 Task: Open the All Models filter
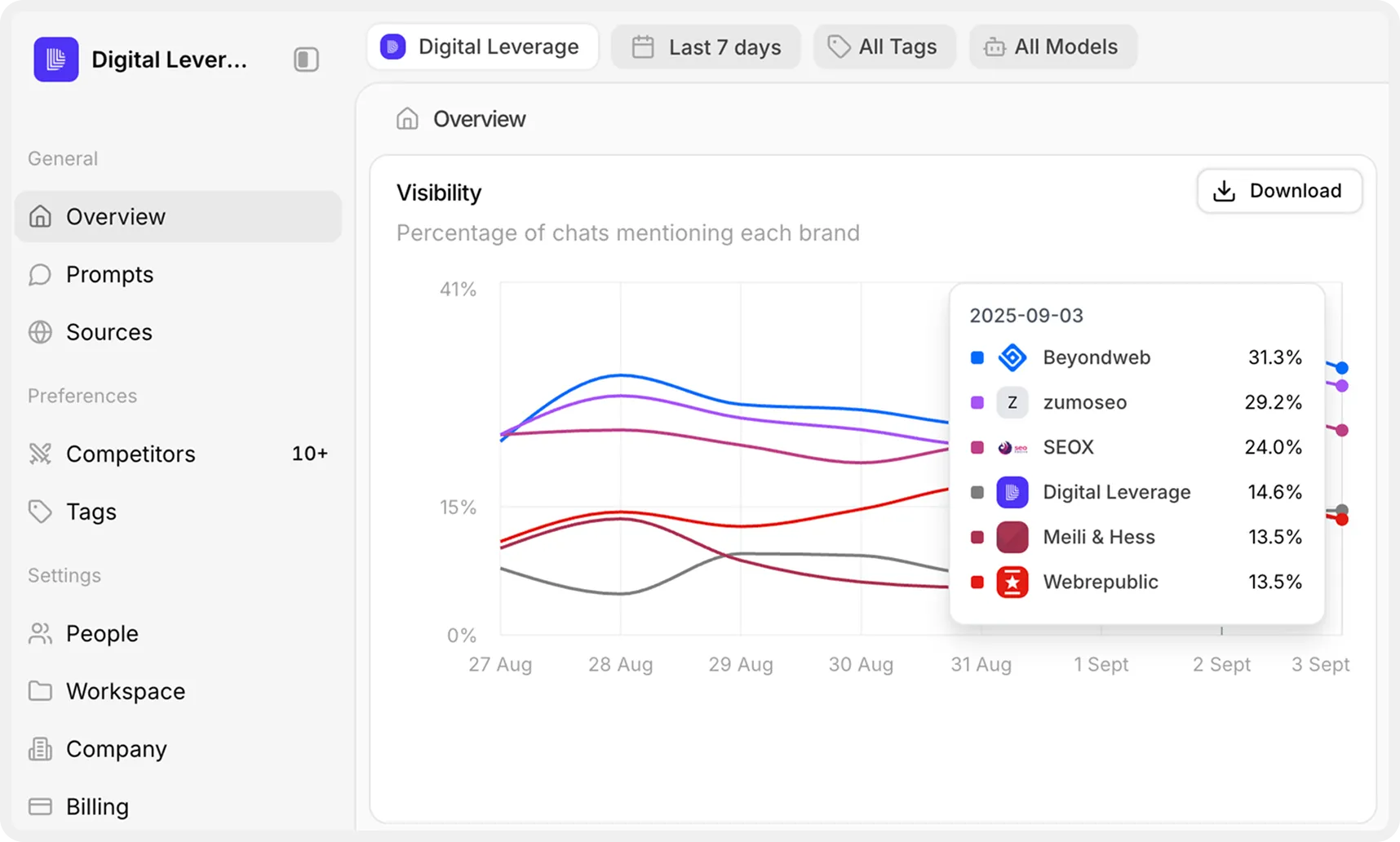pos(1052,47)
